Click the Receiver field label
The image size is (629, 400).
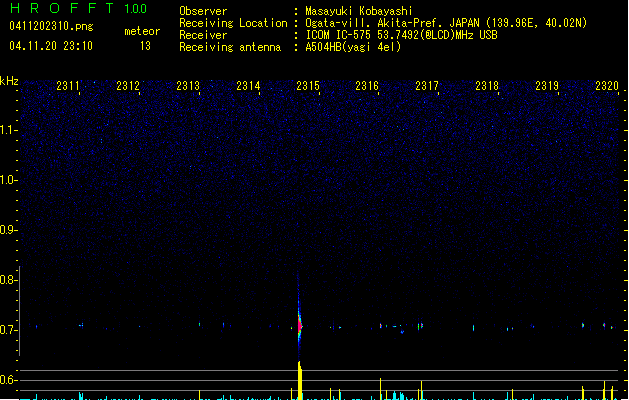[x=203, y=35]
